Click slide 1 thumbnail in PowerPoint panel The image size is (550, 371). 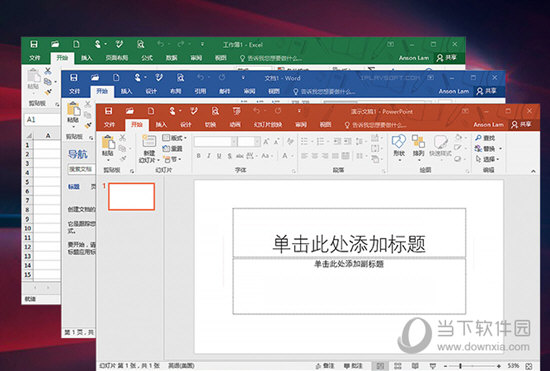(132, 196)
